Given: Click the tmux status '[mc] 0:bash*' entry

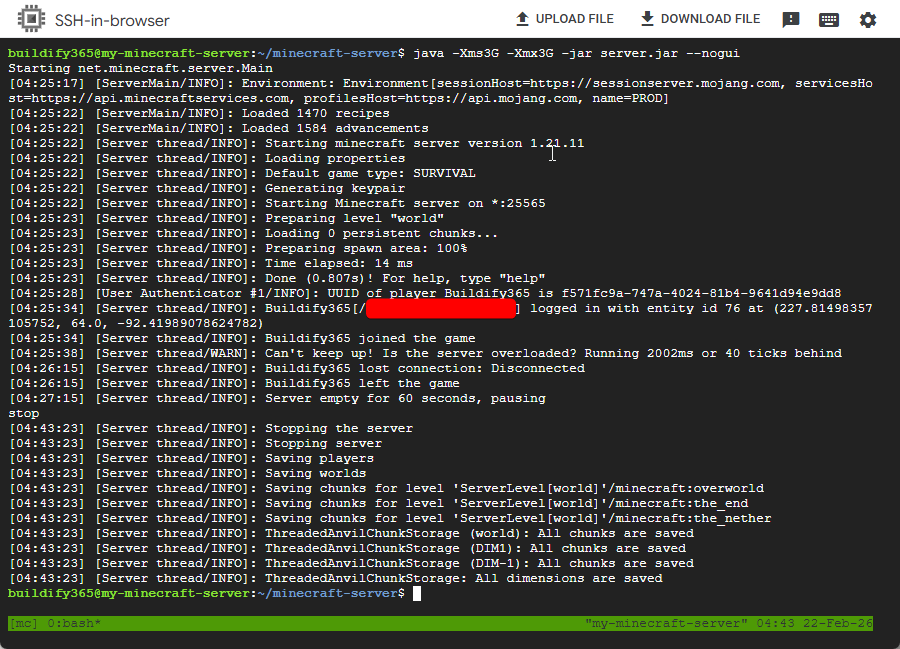Looking at the screenshot, I should point(55,623).
